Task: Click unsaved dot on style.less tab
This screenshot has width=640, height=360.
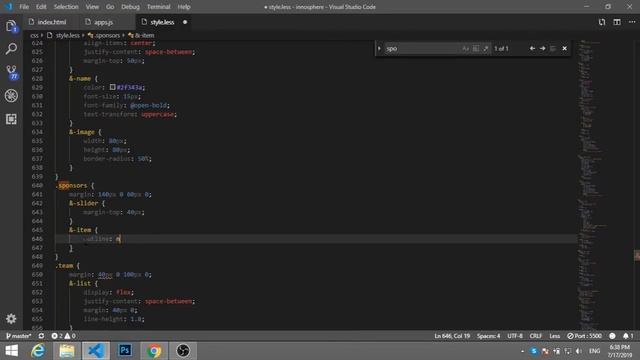Action: (x=185, y=22)
